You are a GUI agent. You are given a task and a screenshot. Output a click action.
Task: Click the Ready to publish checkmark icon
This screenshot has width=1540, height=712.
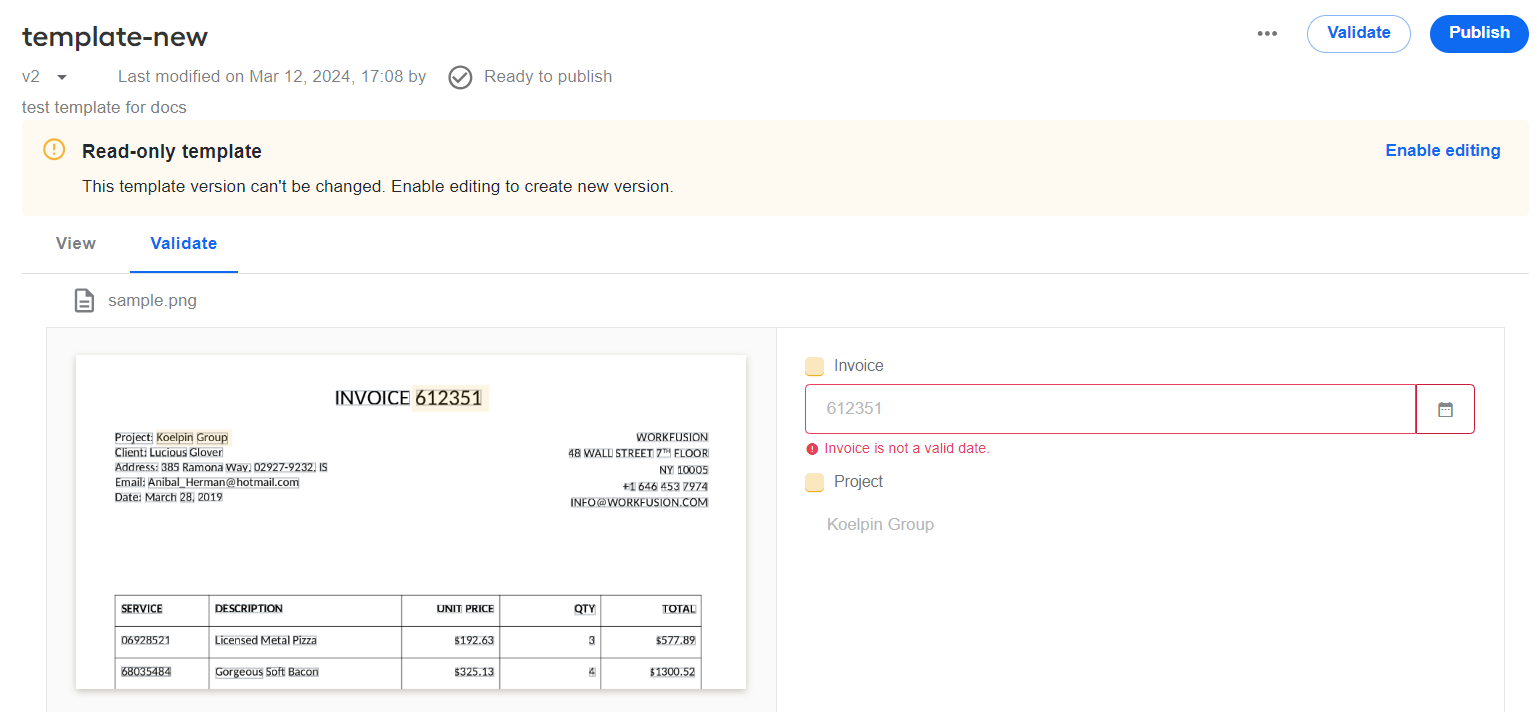pos(460,77)
